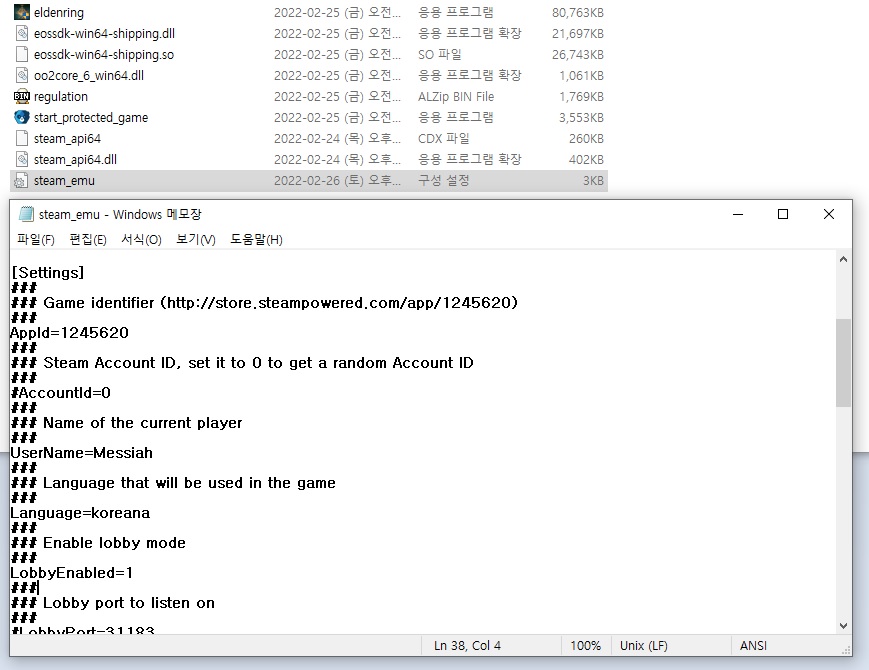The width and height of the screenshot is (869, 670).
Task: Click the start_protected_game application icon
Action: (x=22, y=117)
